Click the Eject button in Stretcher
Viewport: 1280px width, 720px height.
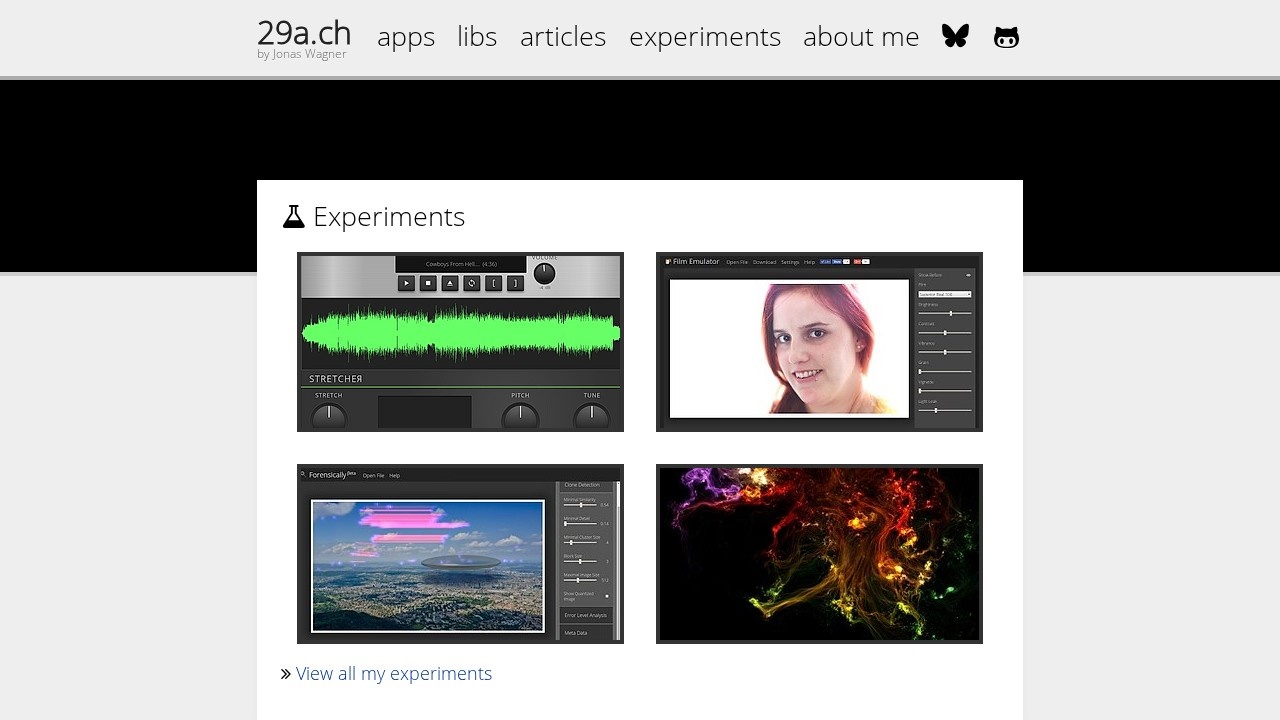[450, 284]
